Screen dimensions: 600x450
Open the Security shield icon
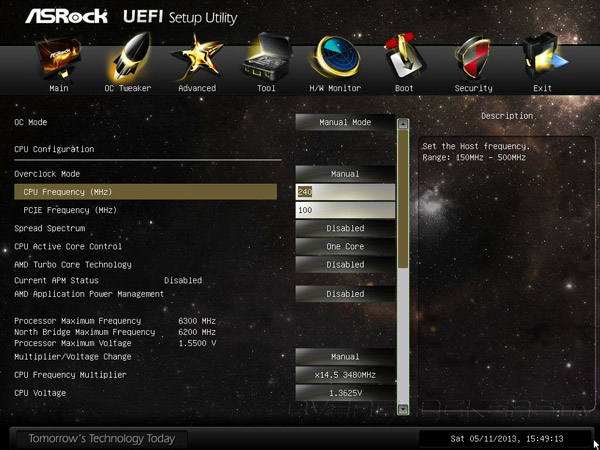(x=473, y=58)
